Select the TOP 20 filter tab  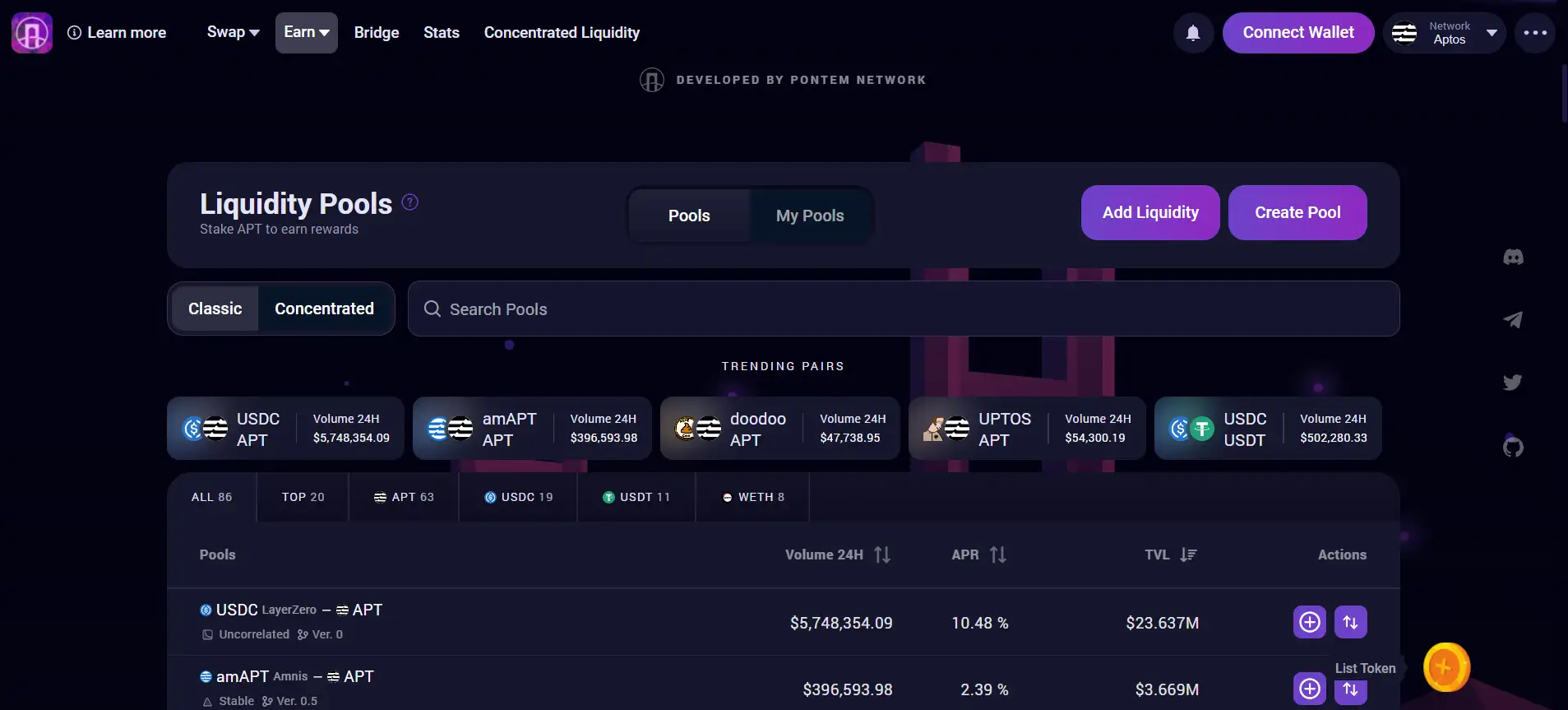click(303, 497)
